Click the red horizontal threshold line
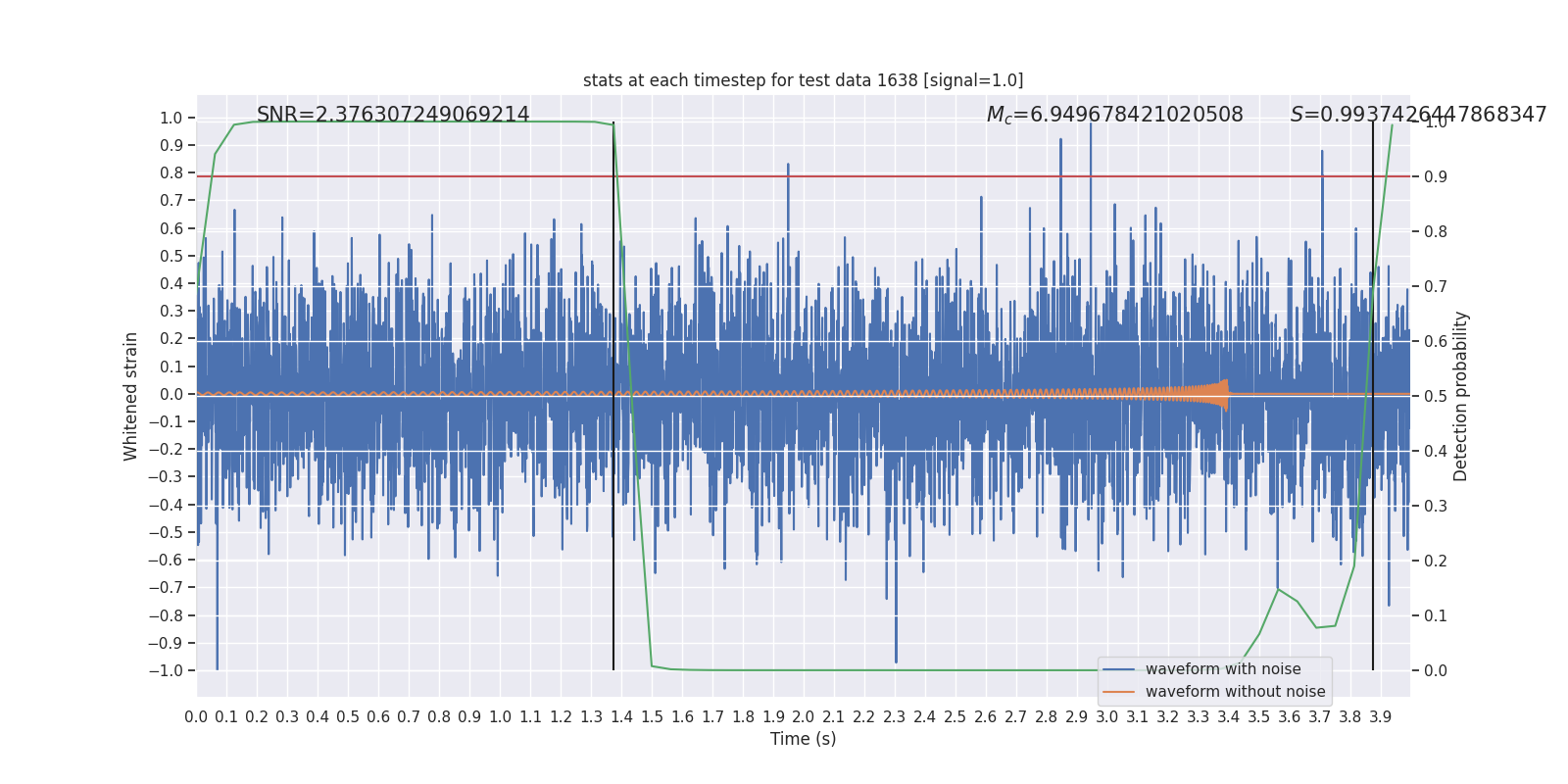 pyautogui.click(x=803, y=176)
